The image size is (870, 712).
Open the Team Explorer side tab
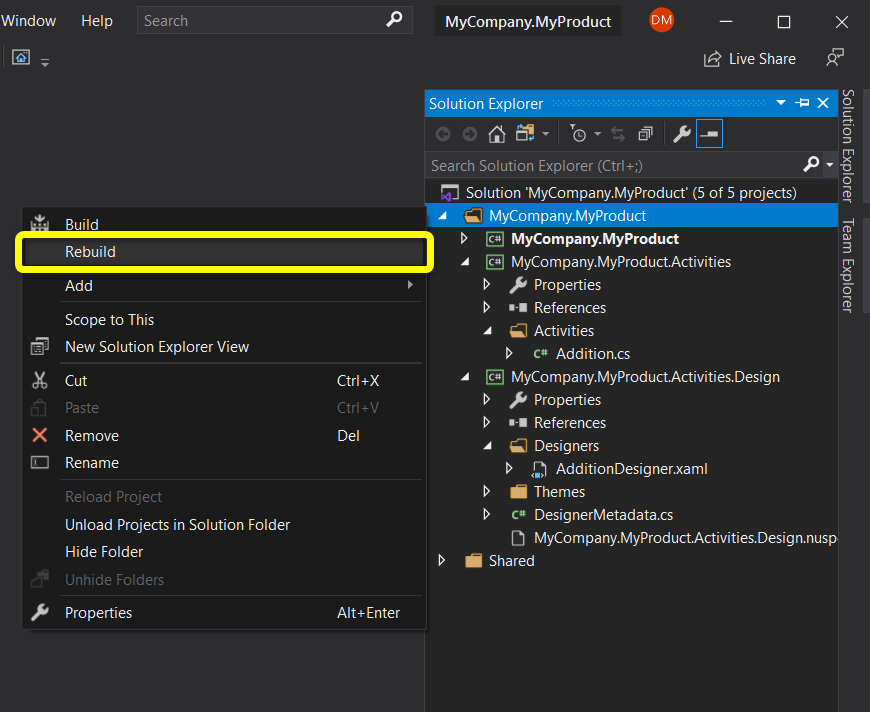[x=847, y=265]
